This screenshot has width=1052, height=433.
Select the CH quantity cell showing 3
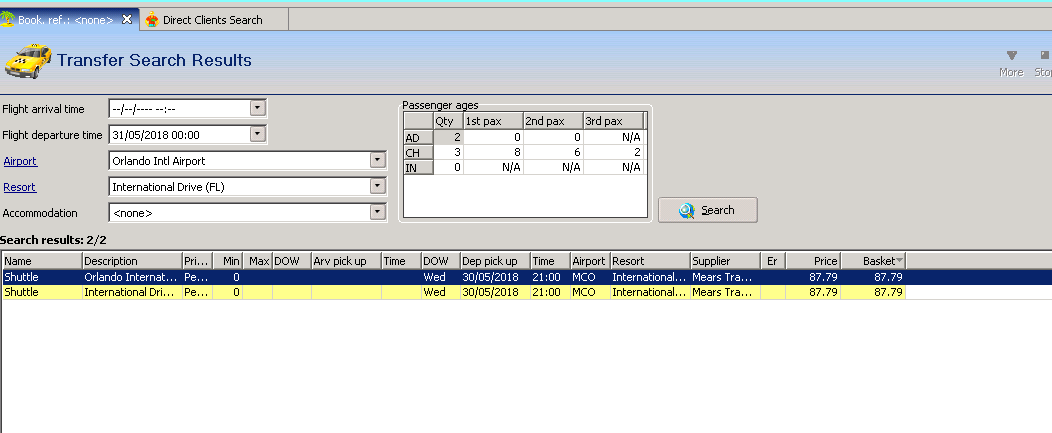[x=448, y=152]
